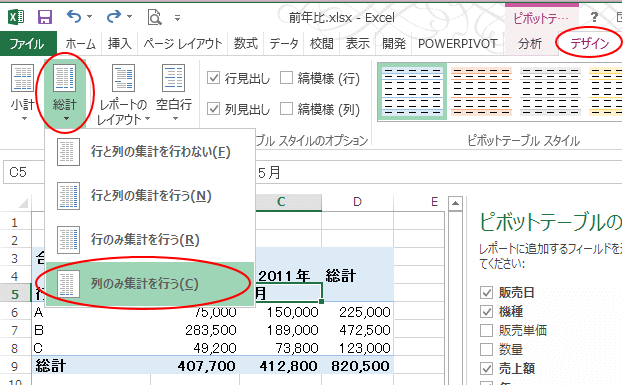
Task: Select column C header
Action: 281,202
